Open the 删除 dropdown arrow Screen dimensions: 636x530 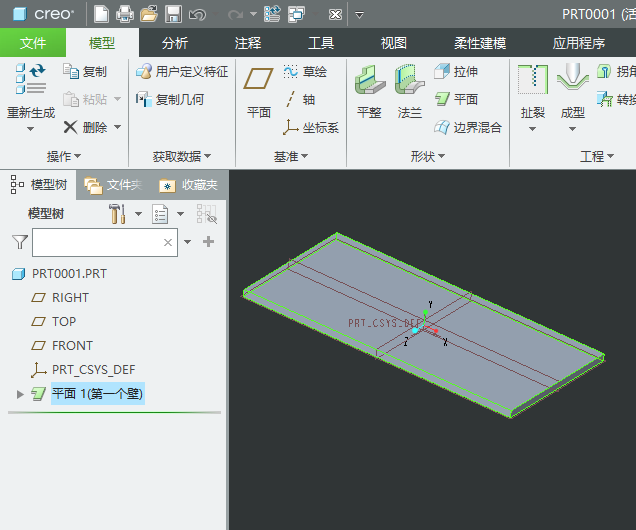pyautogui.click(x=117, y=127)
